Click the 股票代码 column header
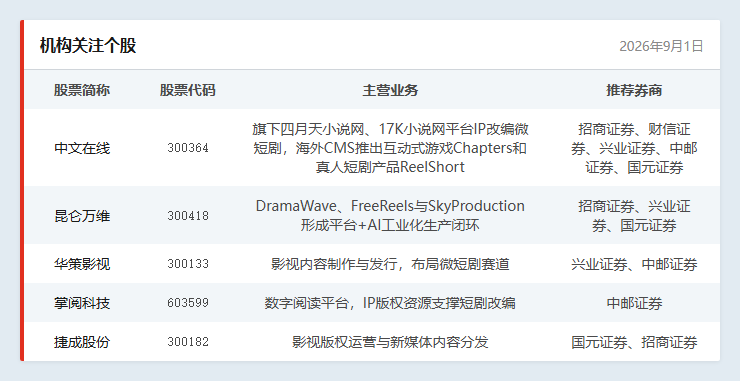 coord(187,90)
